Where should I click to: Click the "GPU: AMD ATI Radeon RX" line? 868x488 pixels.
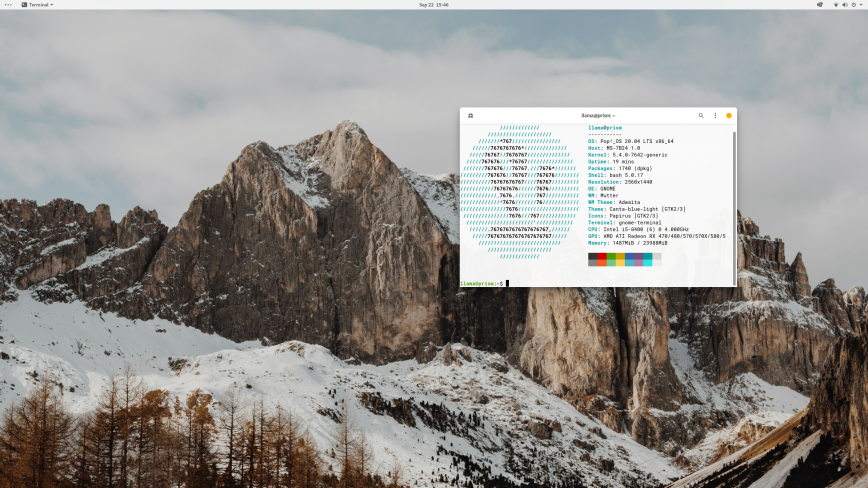coord(657,236)
